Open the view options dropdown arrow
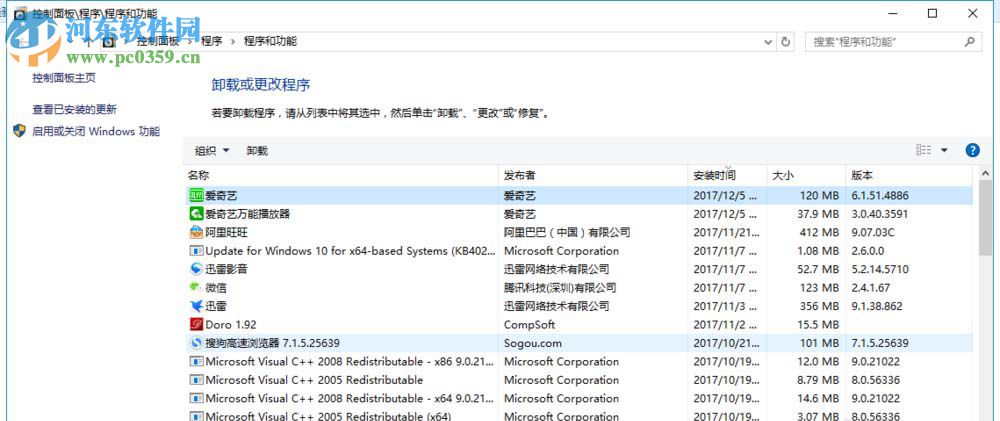The width and height of the screenshot is (1000, 421). click(945, 151)
